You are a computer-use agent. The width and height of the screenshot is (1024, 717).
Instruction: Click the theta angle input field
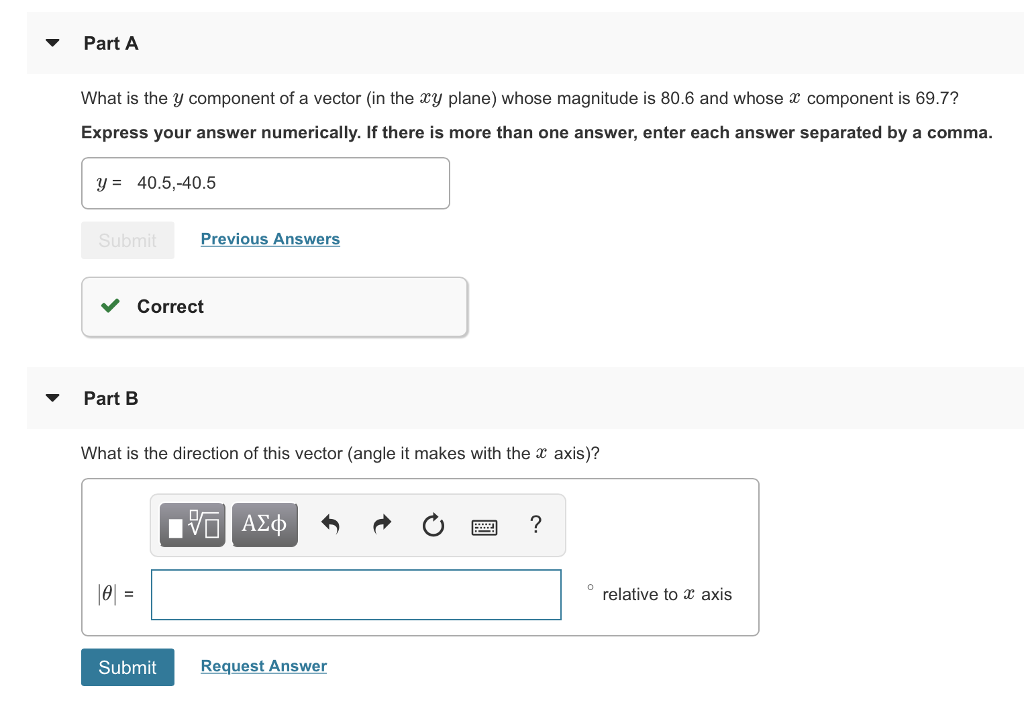(x=355, y=594)
